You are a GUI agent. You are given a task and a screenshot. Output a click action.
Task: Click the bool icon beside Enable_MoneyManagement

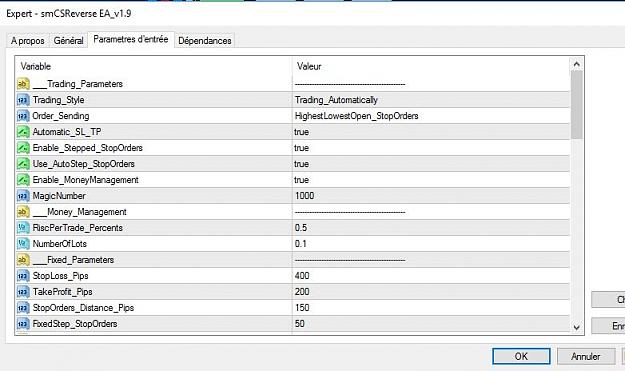click(23, 180)
